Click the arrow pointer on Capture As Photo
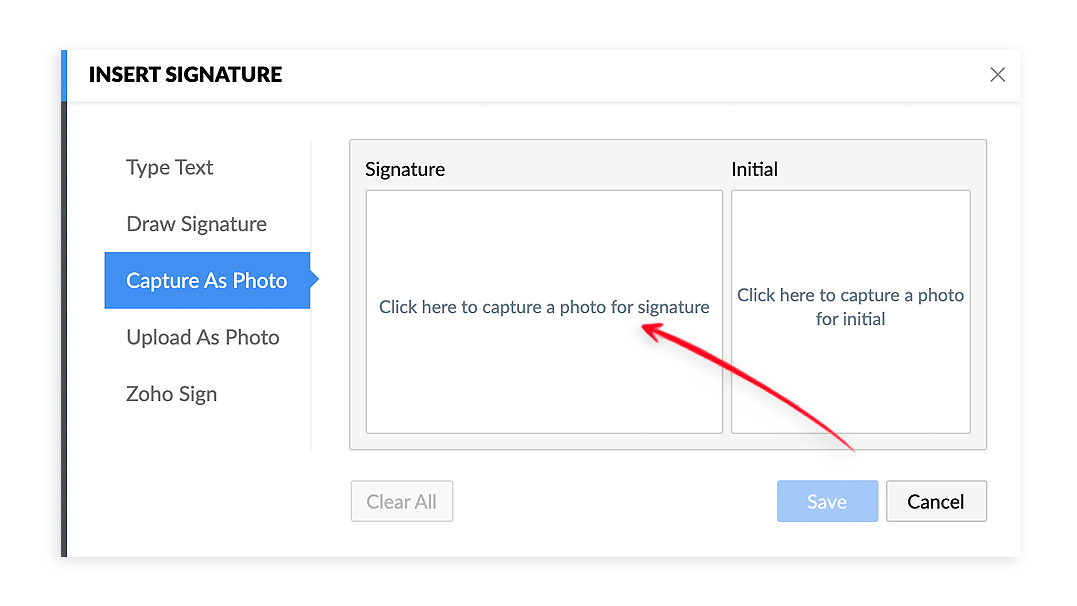 (x=314, y=281)
